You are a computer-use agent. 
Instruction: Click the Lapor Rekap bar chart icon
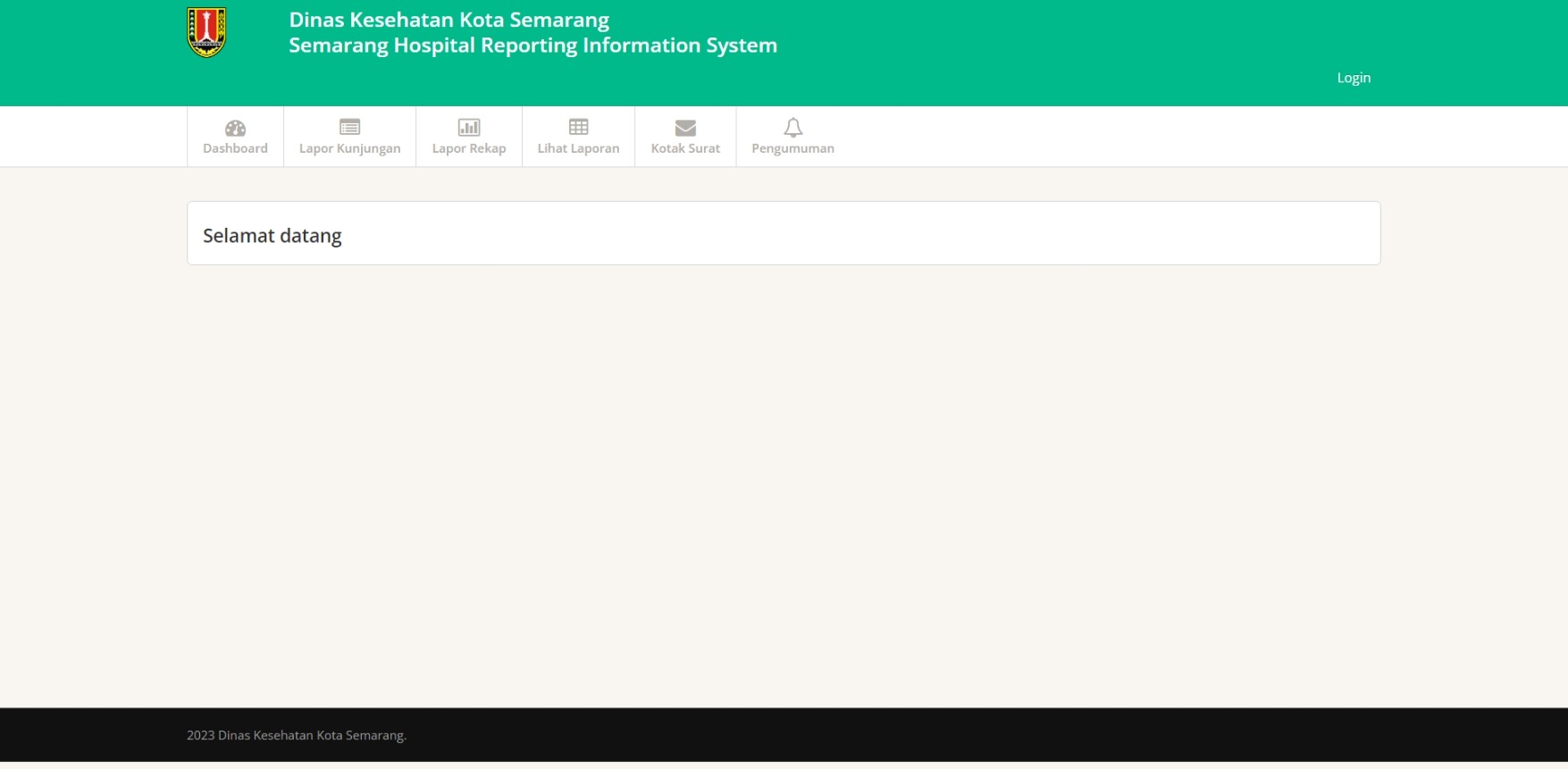click(469, 127)
